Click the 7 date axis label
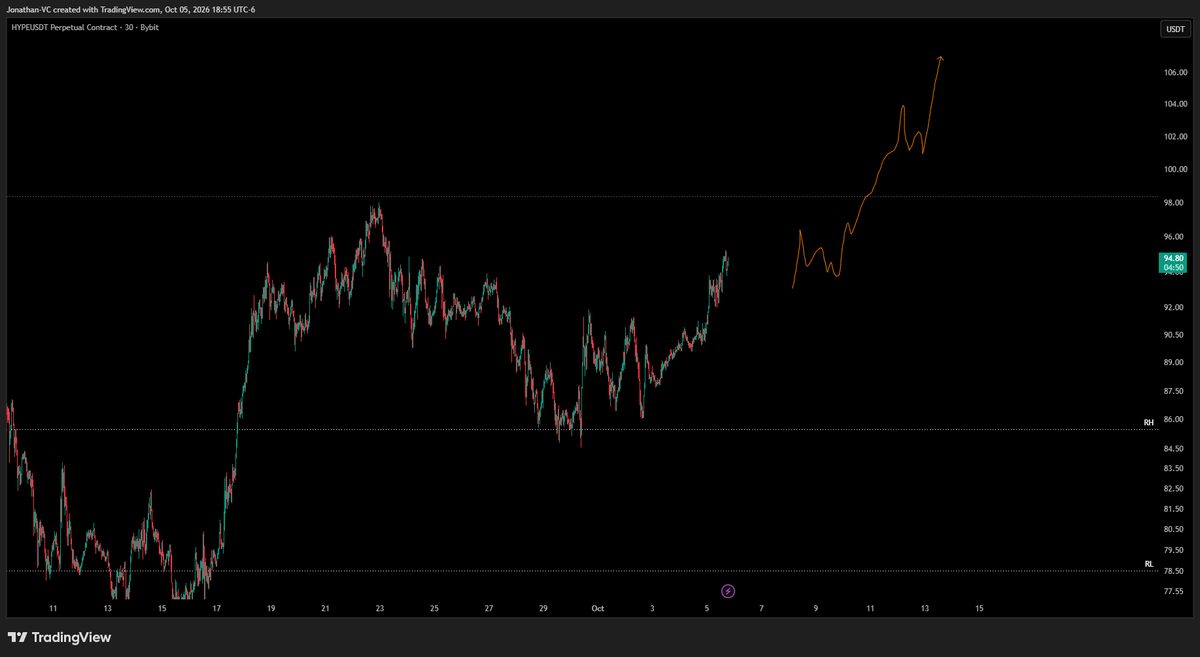1200x657 pixels. point(761,608)
